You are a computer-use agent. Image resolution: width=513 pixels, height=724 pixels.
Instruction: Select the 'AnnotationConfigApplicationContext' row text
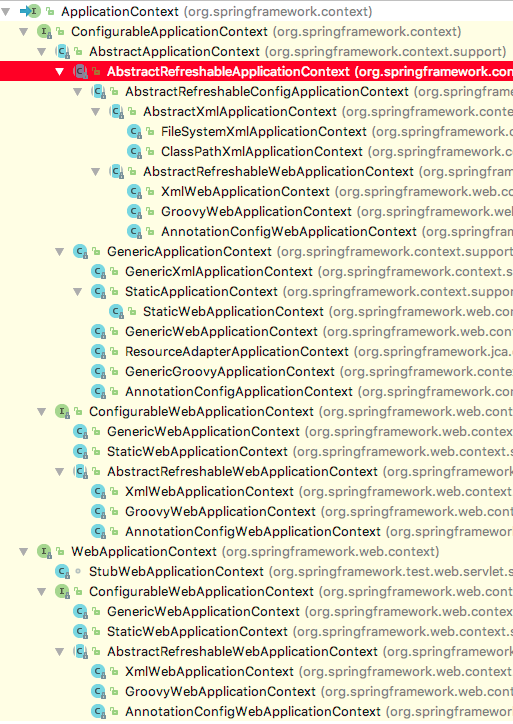click(x=239, y=392)
